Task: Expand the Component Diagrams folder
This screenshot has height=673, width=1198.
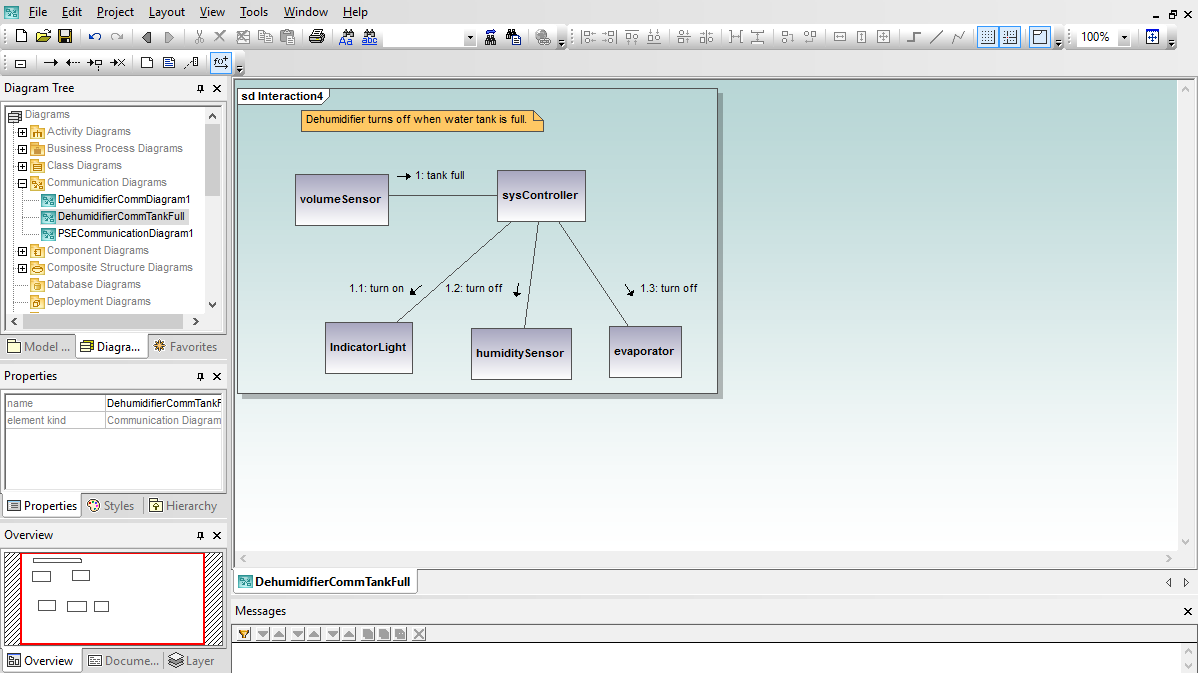Action: click(x=22, y=251)
